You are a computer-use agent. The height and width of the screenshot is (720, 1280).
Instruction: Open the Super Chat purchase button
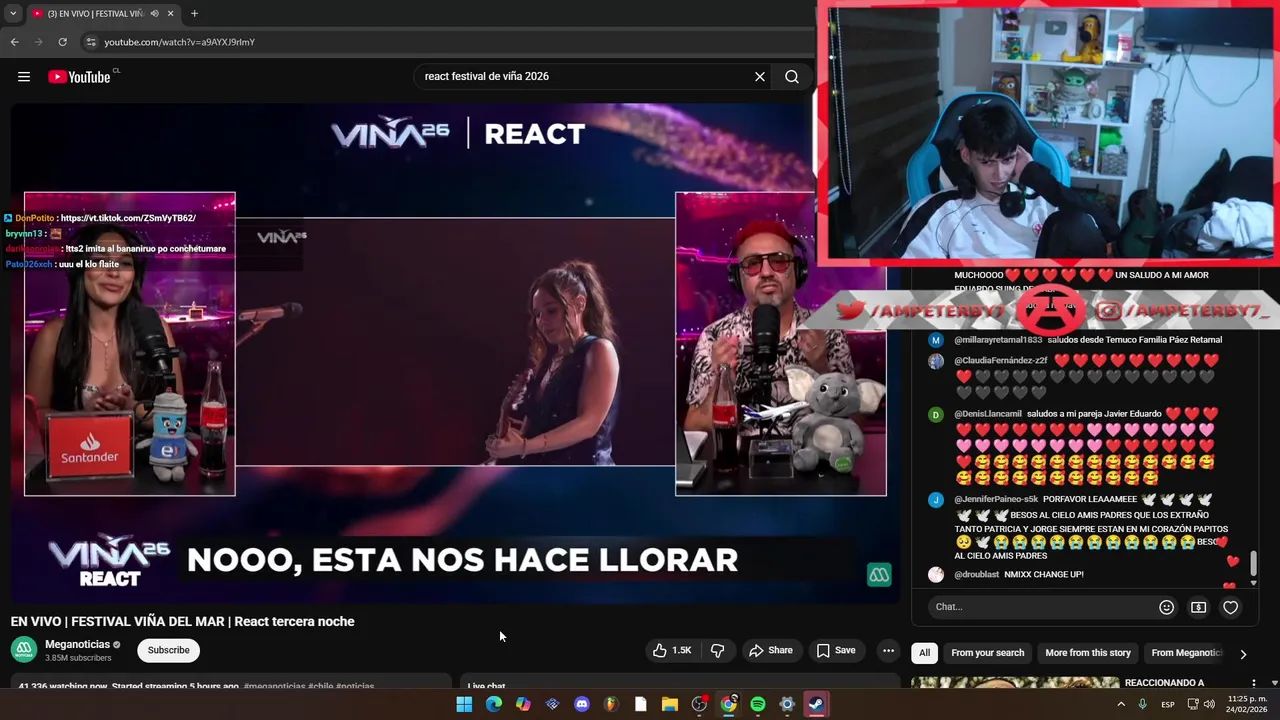pyautogui.click(x=1198, y=607)
